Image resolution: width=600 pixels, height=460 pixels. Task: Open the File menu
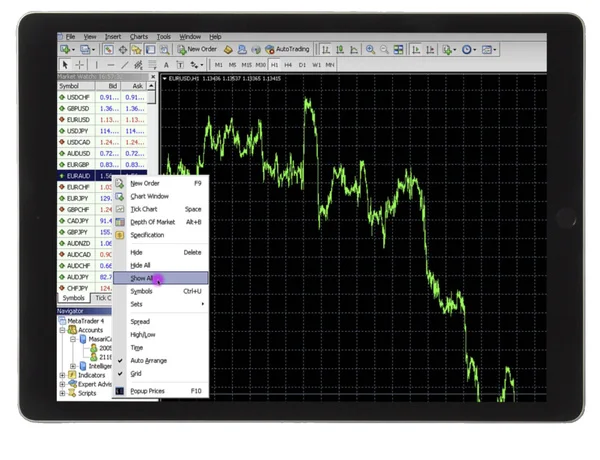pos(70,37)
